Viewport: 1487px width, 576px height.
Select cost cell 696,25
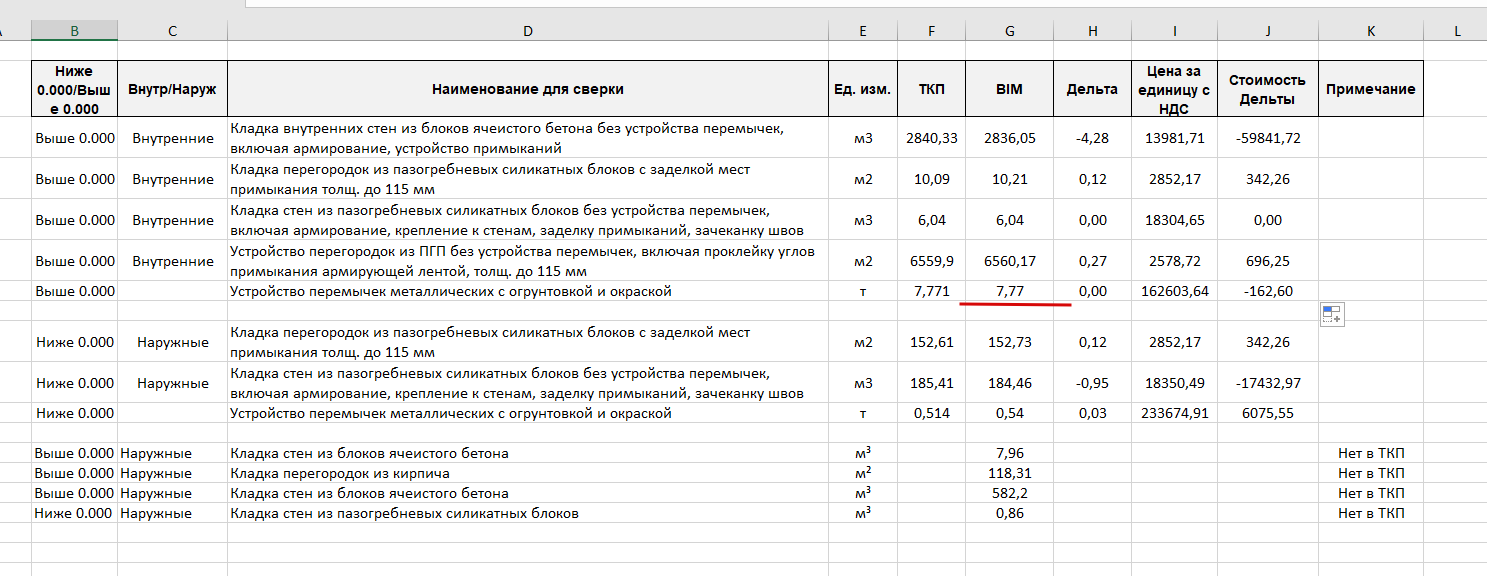coord(1268,261)
